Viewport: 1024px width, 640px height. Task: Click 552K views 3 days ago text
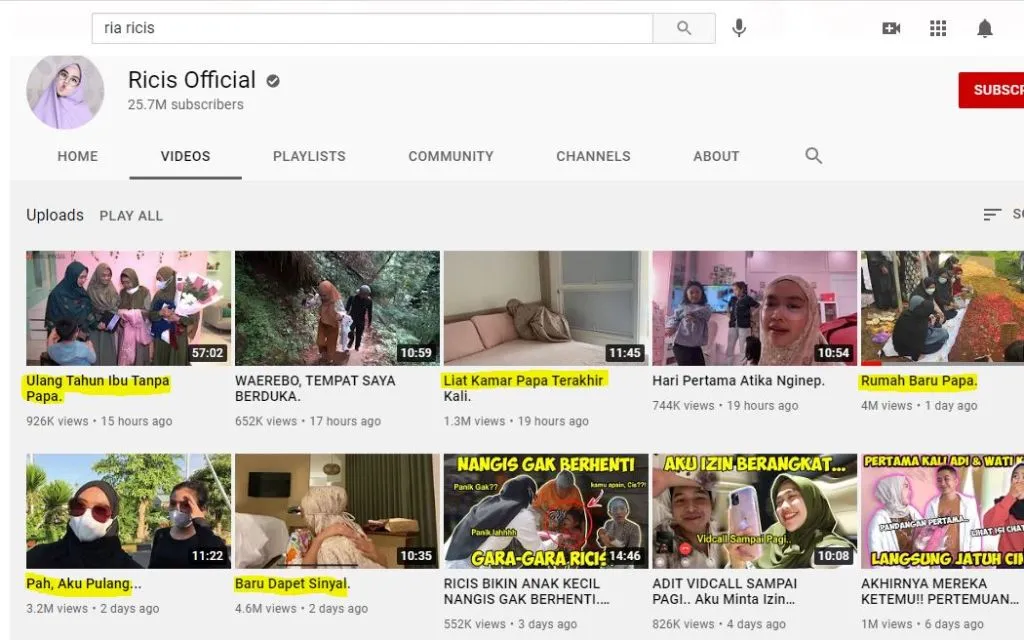pos(510,624)
